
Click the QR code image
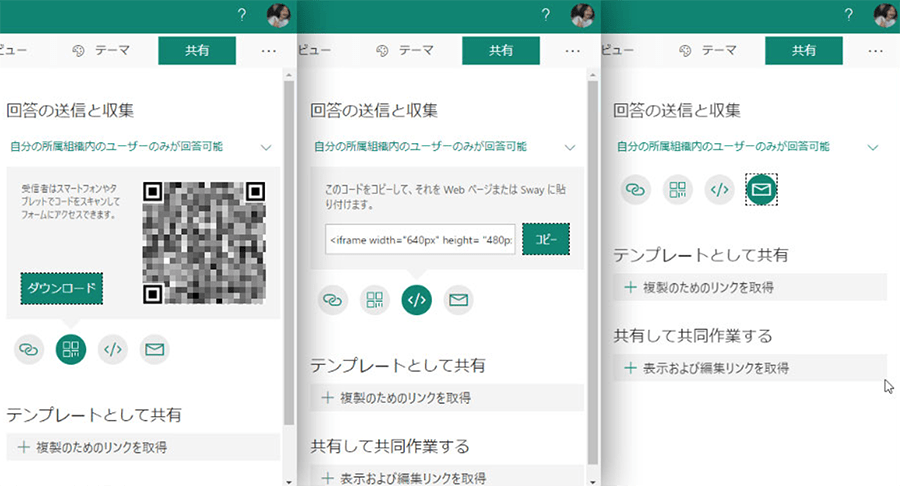click(x=204, y=243)
